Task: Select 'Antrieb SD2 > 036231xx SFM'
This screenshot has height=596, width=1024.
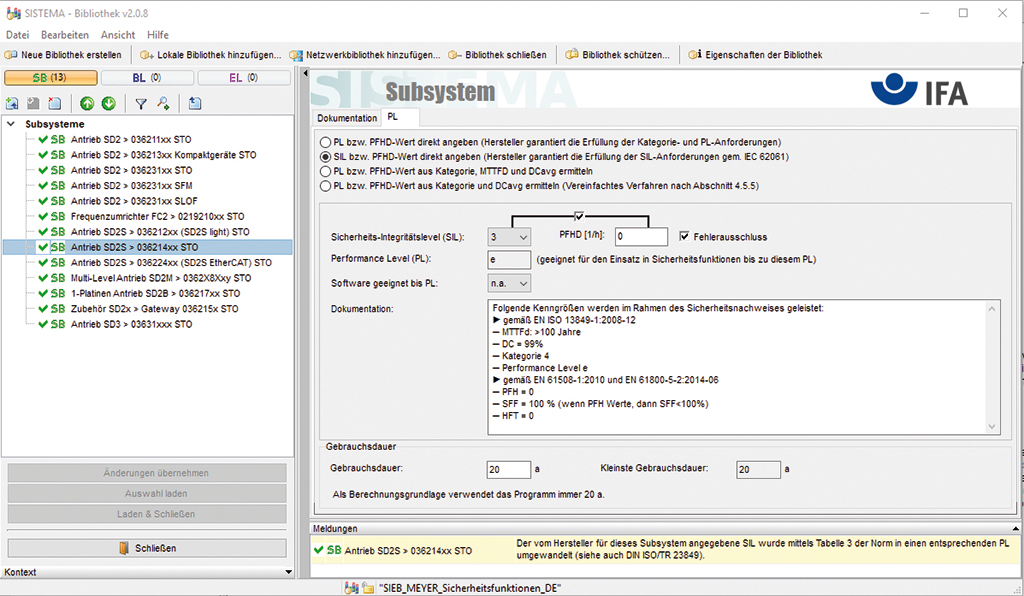Action: (131, 185)
